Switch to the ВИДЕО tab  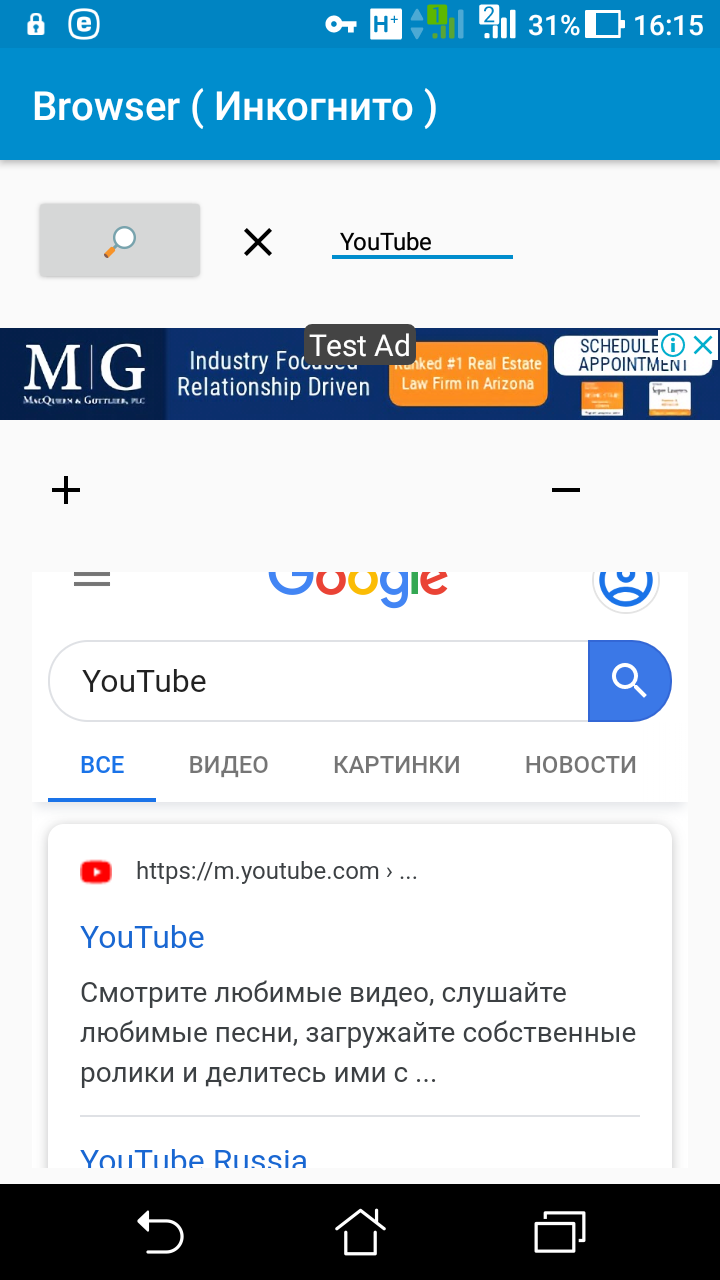[x=229, y=765]
